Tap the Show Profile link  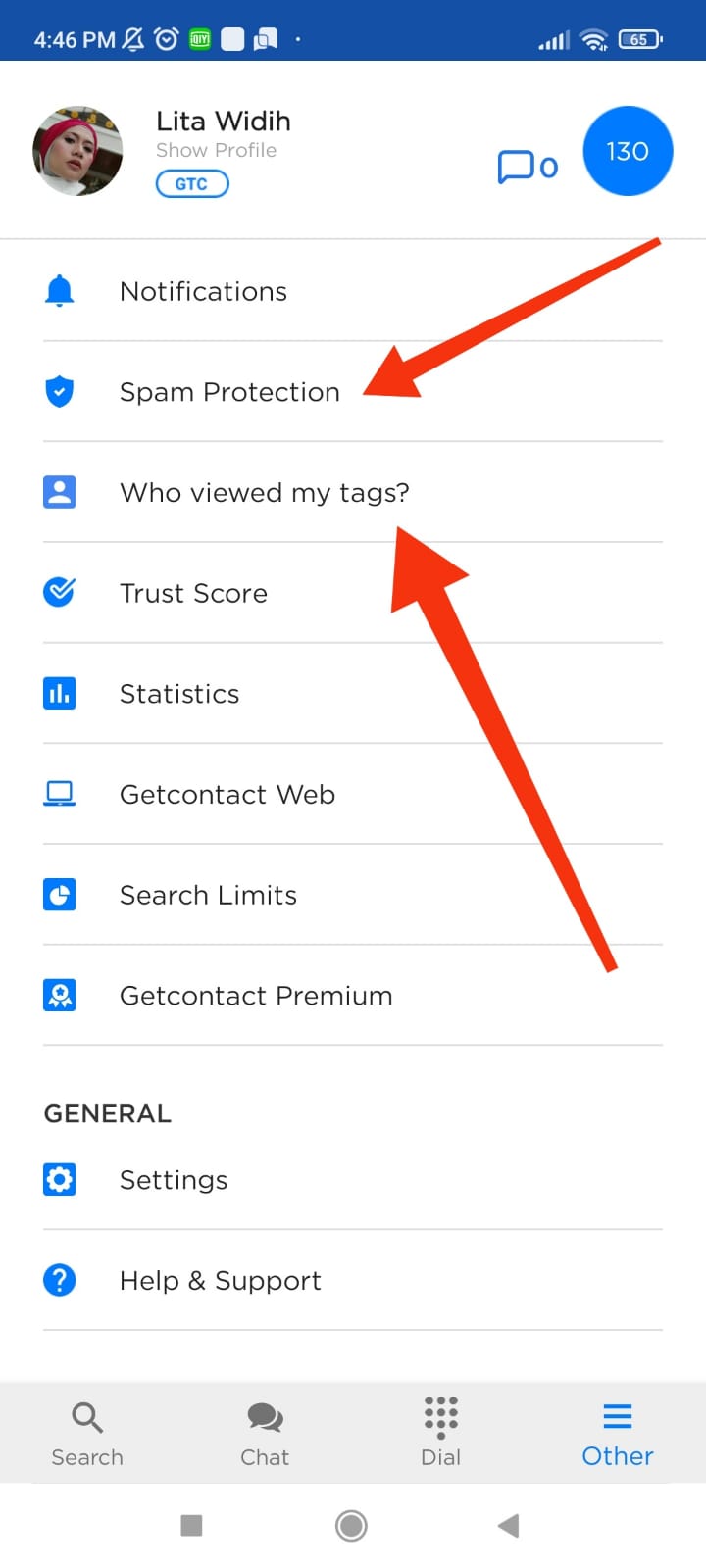216,150
